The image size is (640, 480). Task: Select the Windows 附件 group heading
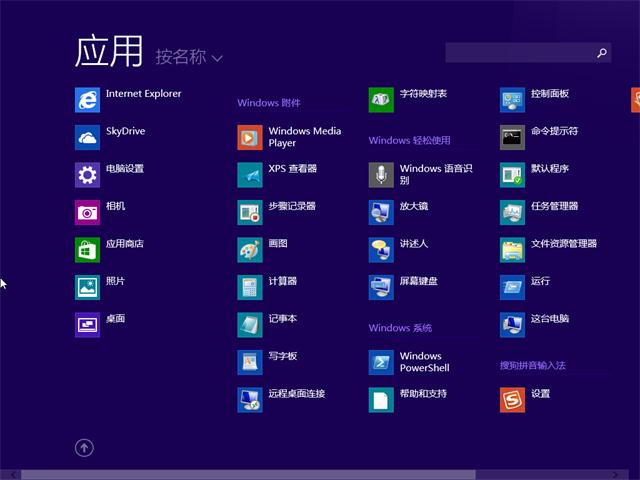269,103
